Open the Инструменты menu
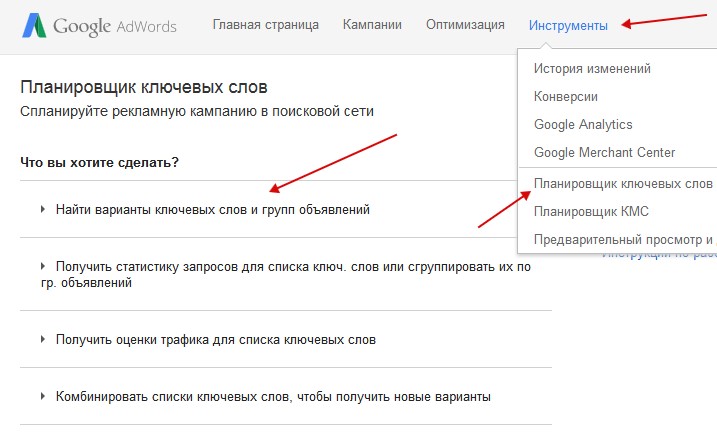717x436 pixels. (568, 25)
